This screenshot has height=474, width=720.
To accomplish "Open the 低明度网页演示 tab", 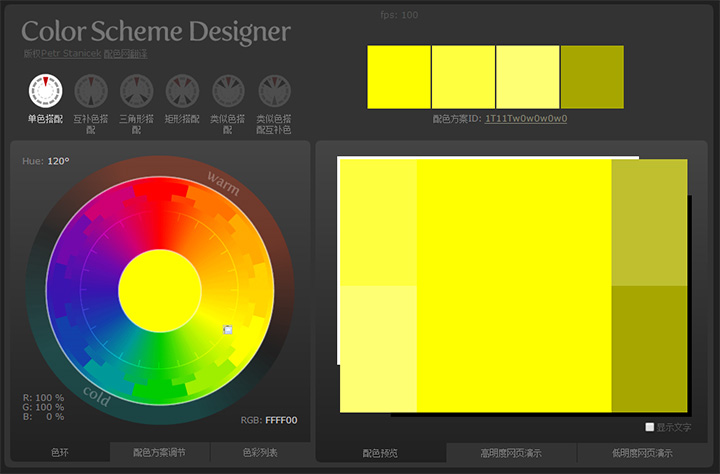I will (642, 453).
